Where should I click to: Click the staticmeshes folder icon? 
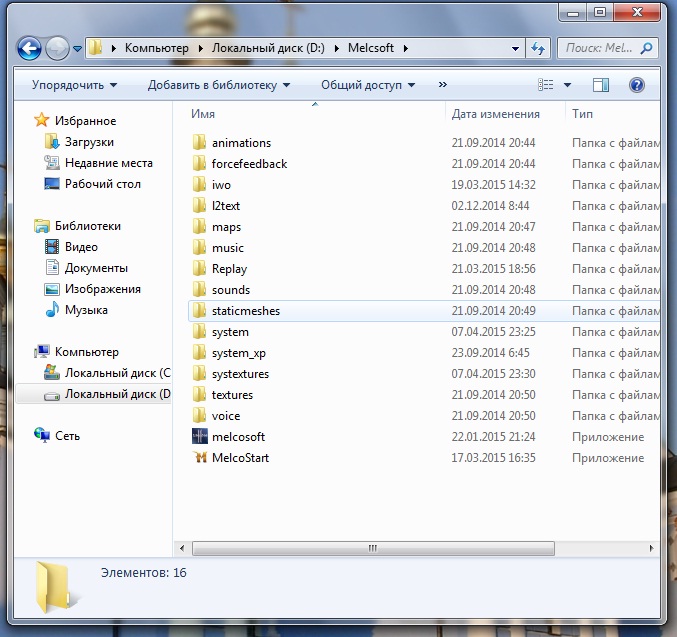point(199,311)
